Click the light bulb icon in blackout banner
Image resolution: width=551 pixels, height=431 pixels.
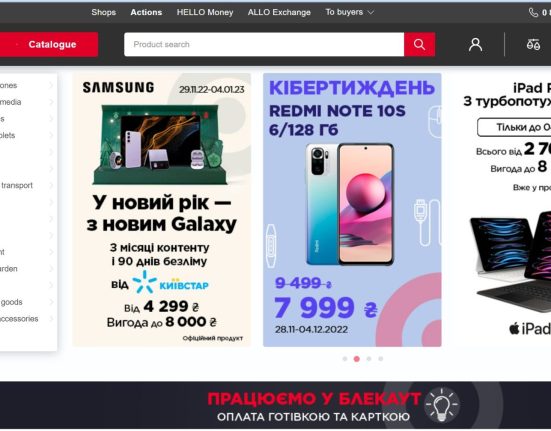coord(442,405)
